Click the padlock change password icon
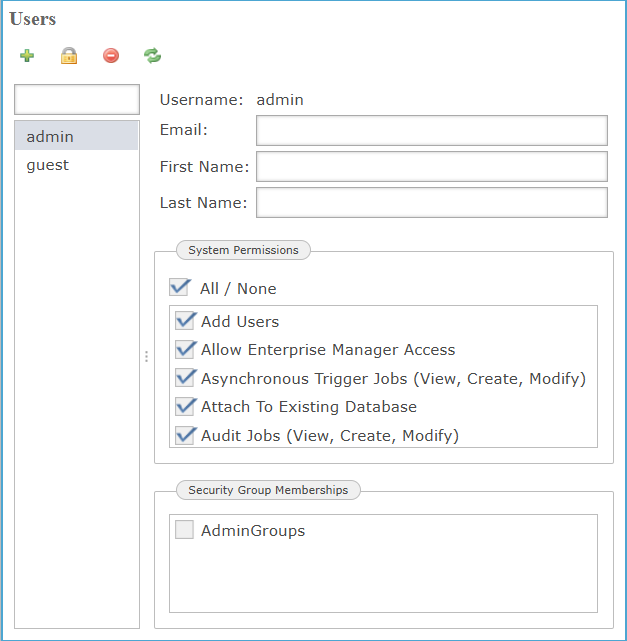The height and width of the screenshot is (641, 627). coord(69,56)
